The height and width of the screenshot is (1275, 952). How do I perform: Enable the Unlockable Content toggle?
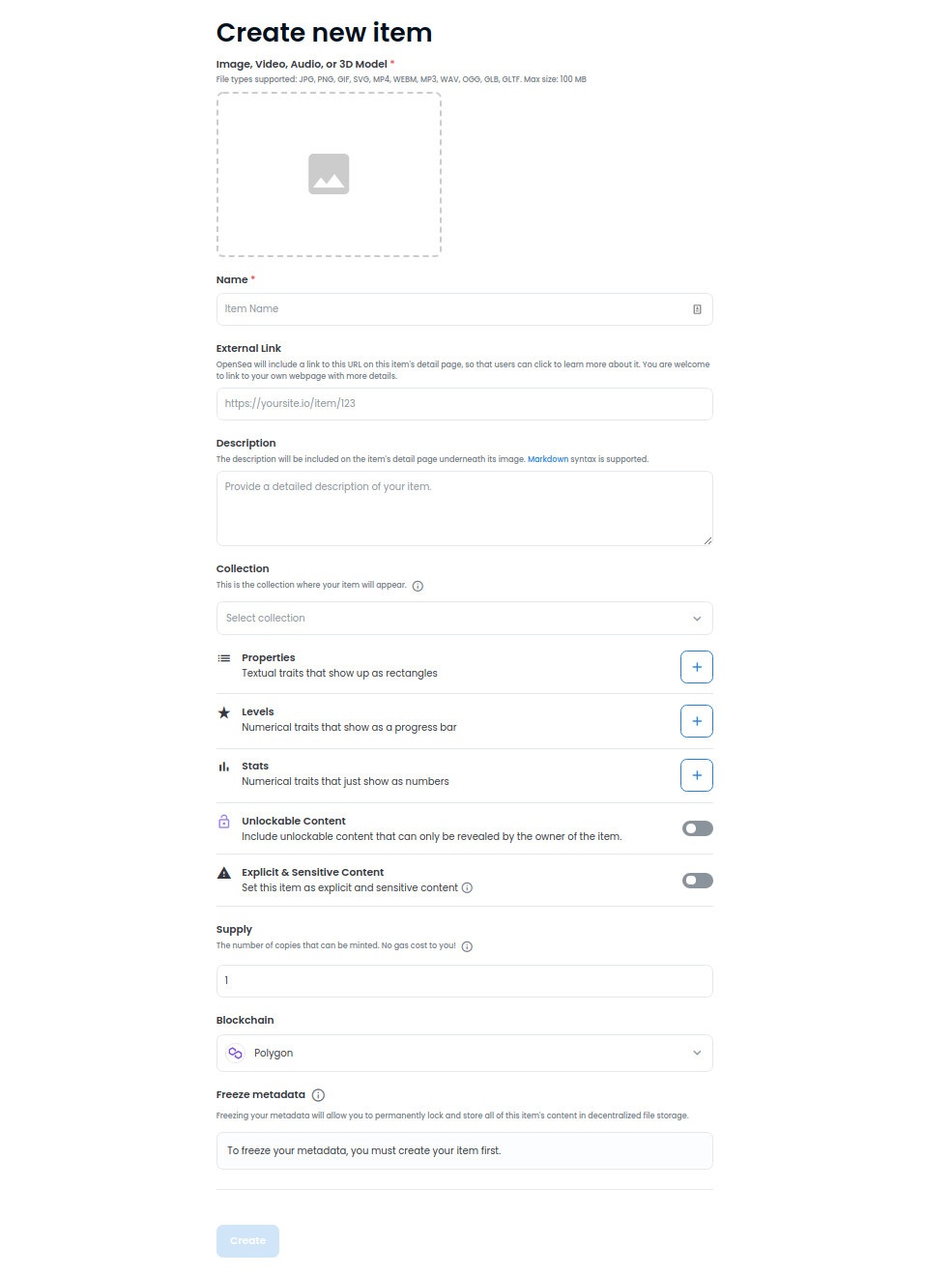pos(698,828)
